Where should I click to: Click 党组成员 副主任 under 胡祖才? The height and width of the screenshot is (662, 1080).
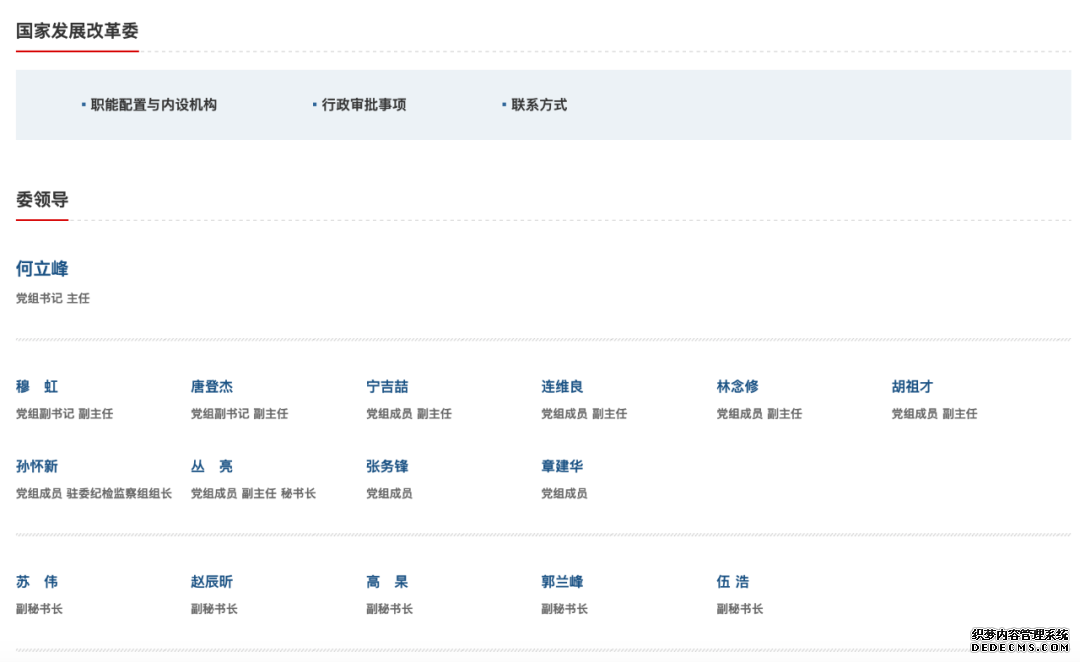point(934,414)
